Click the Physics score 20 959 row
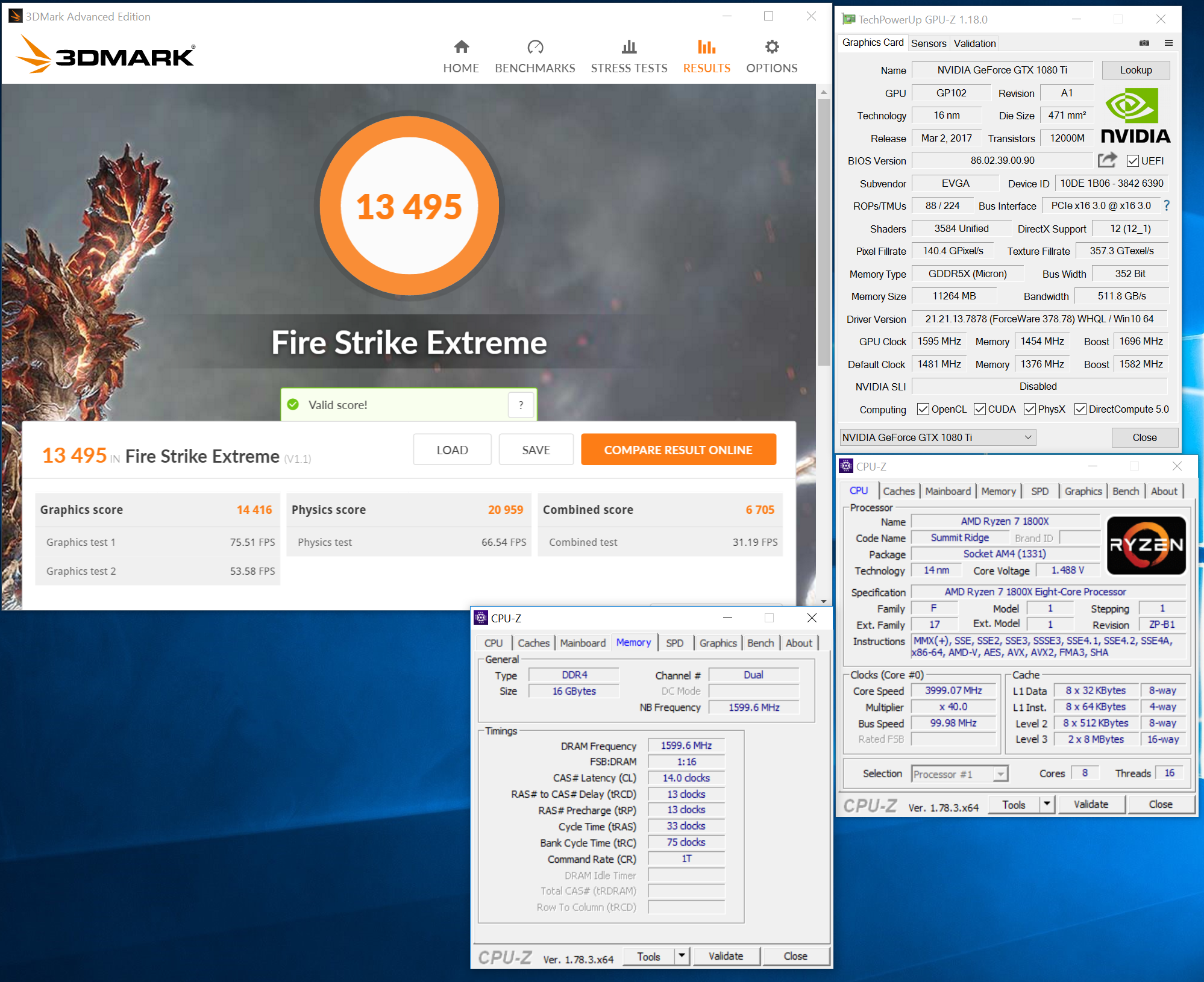This screenshot has width=1204, height=982. pyautogui.click(x=408, y=510)
